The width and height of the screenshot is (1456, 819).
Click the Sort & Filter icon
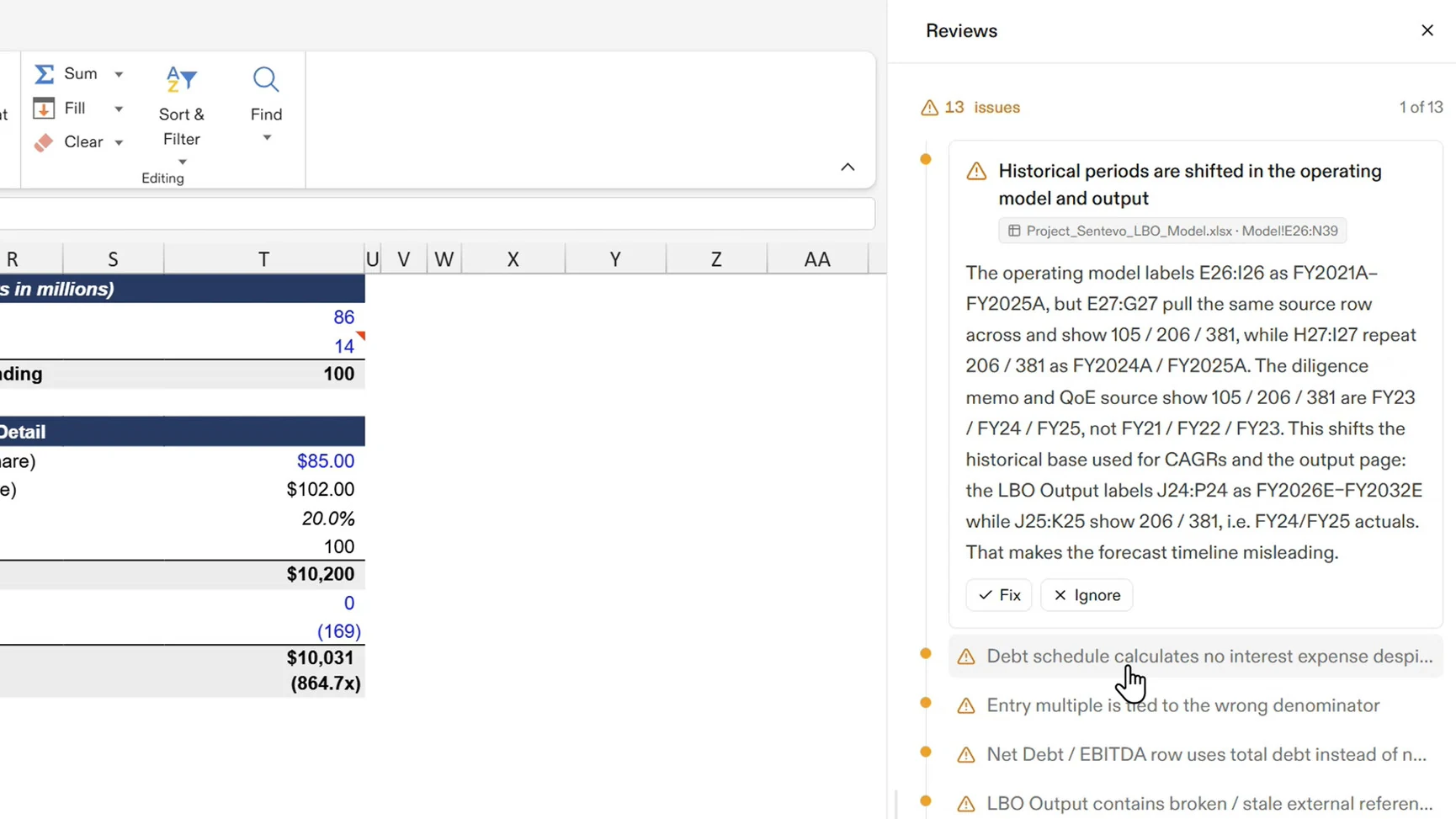181,80
